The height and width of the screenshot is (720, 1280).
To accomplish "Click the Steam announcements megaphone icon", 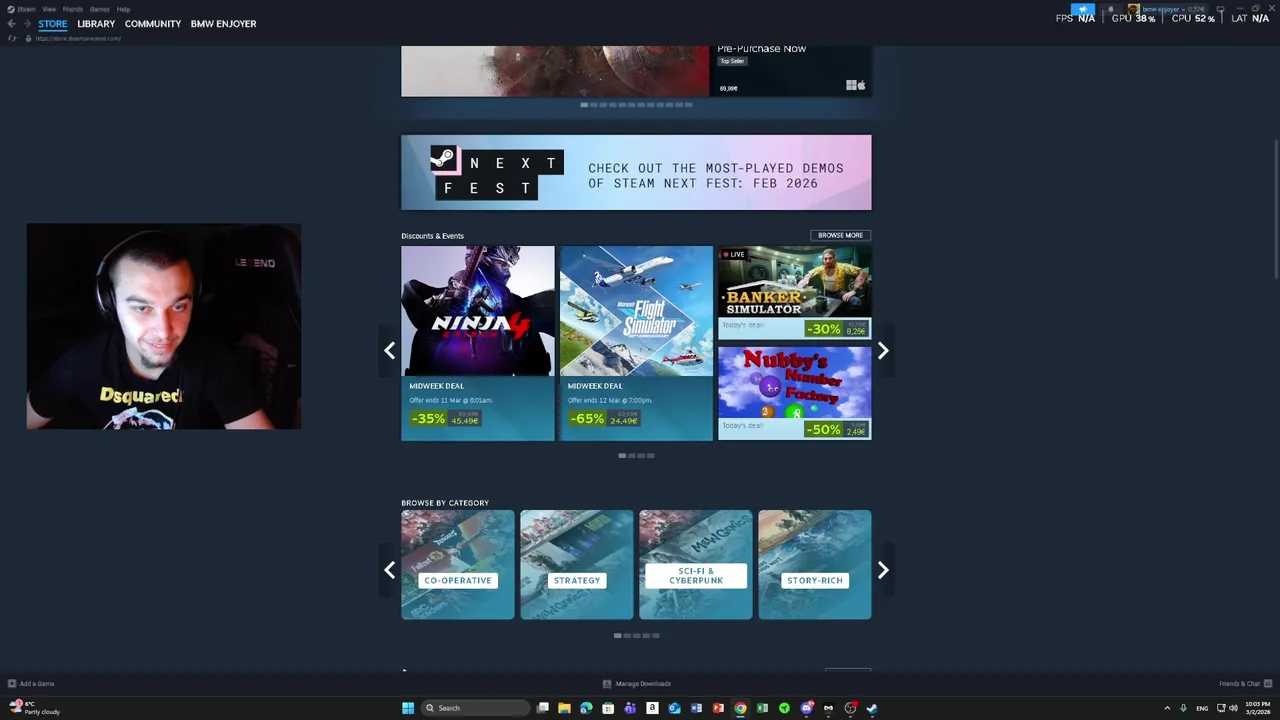I will pos(1083,9).
